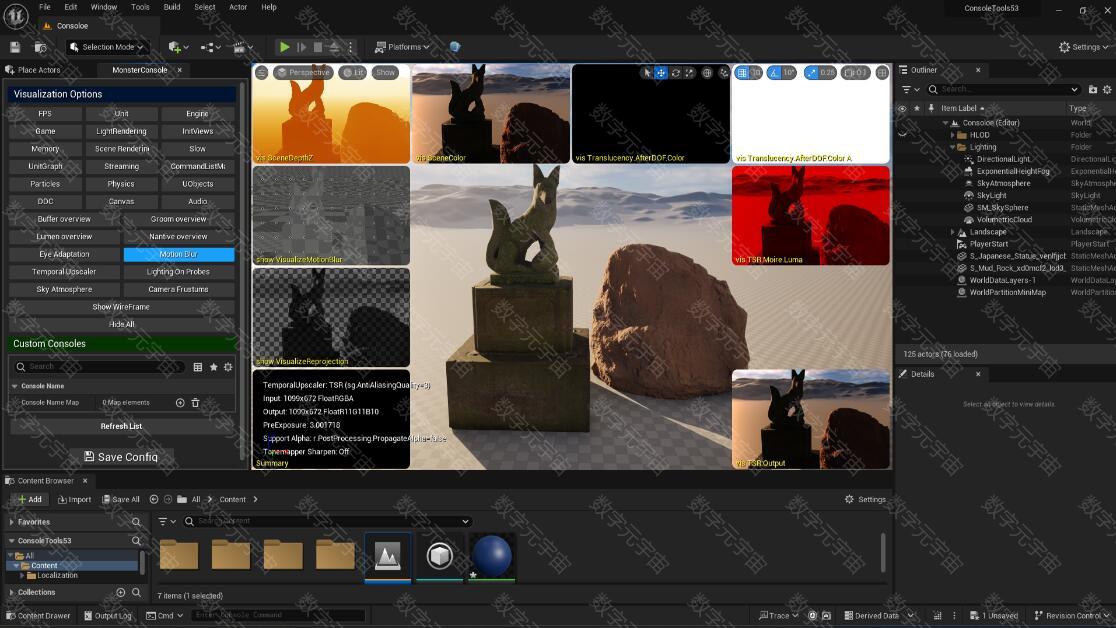The image size is (1116, 628).
Task: Open the Cinematics clapperboard menu
Action: [243, 47]
